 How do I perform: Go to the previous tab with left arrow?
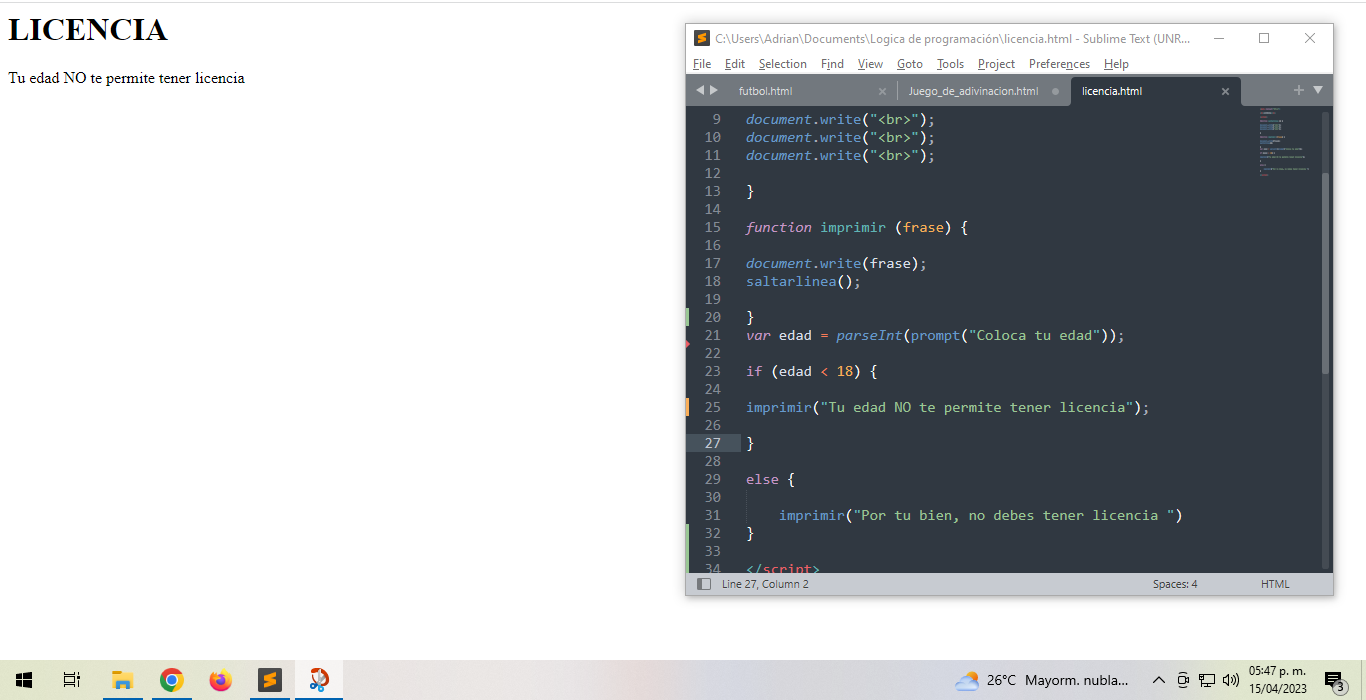coord(700,90)
